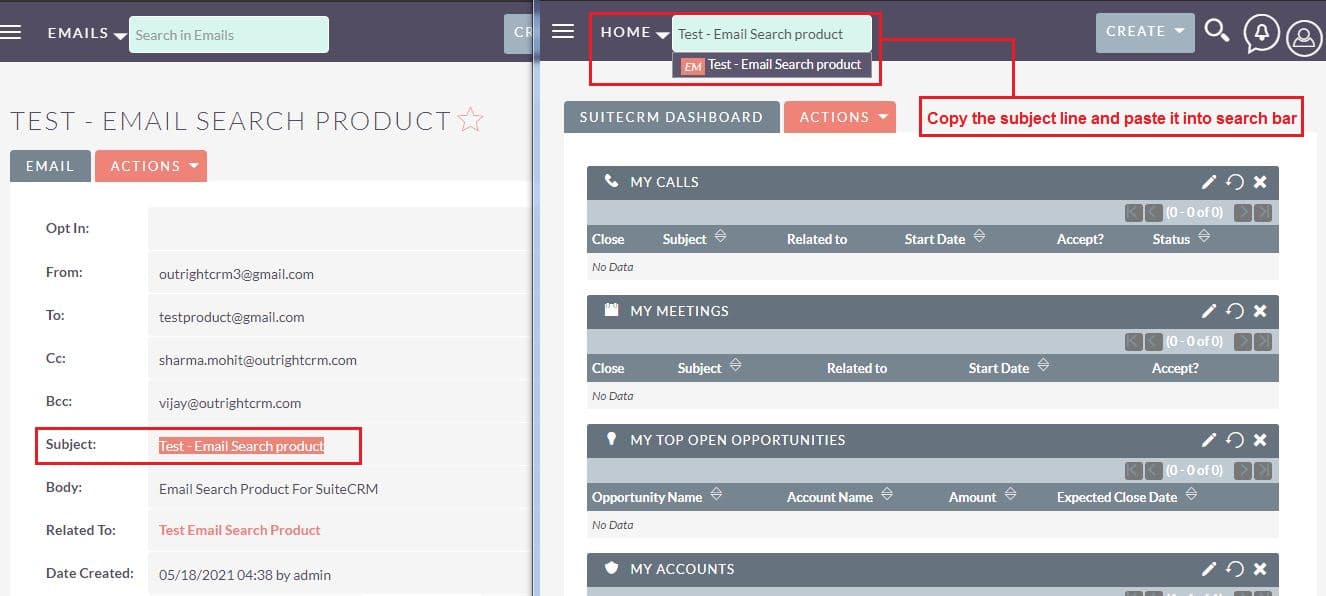Click the search magnifier icon
Screen dimensions: 1326x596
coord(1216,31)
